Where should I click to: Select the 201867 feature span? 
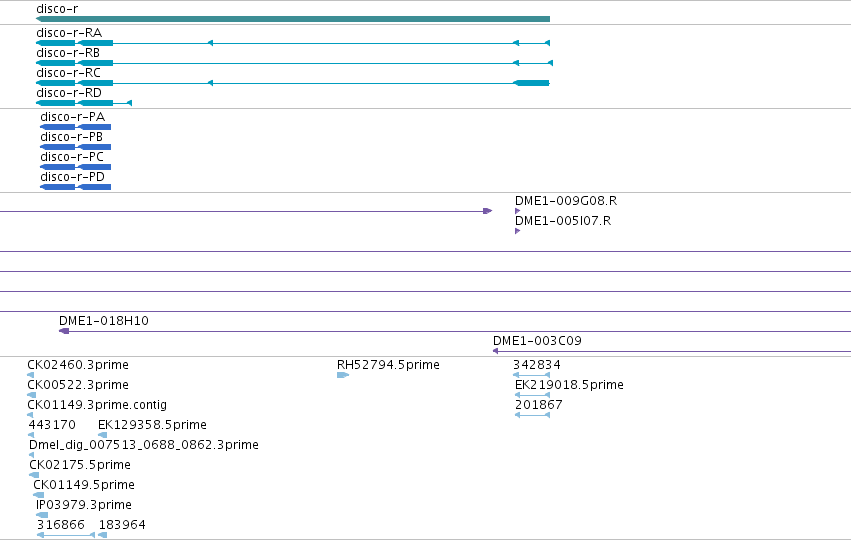point(532,415)
